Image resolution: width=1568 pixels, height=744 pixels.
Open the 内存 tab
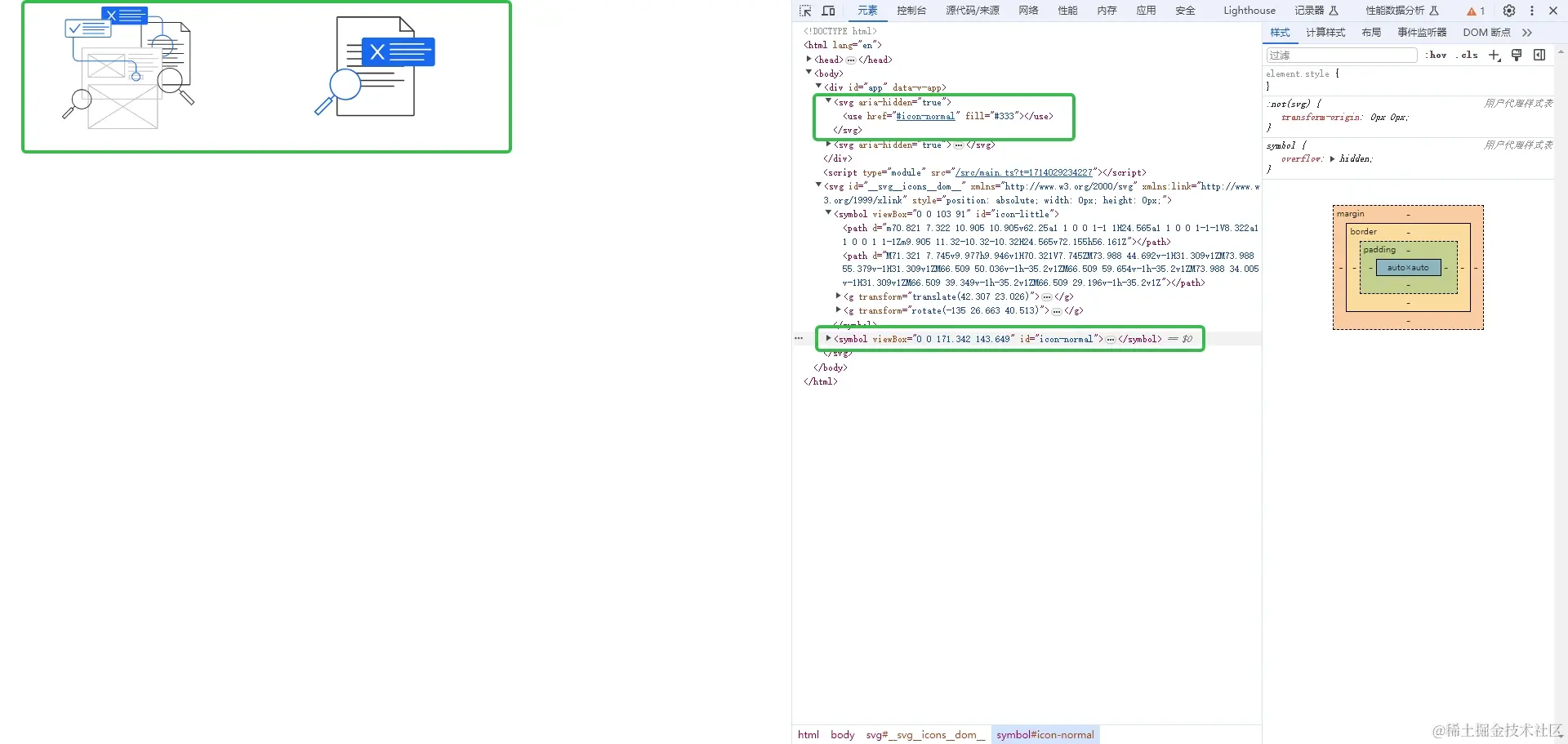1107,11
